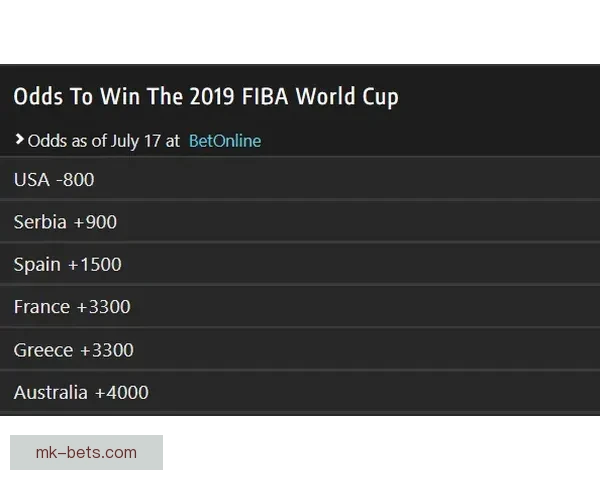
Task: Select the Serbia row
Action: point(300,222)
